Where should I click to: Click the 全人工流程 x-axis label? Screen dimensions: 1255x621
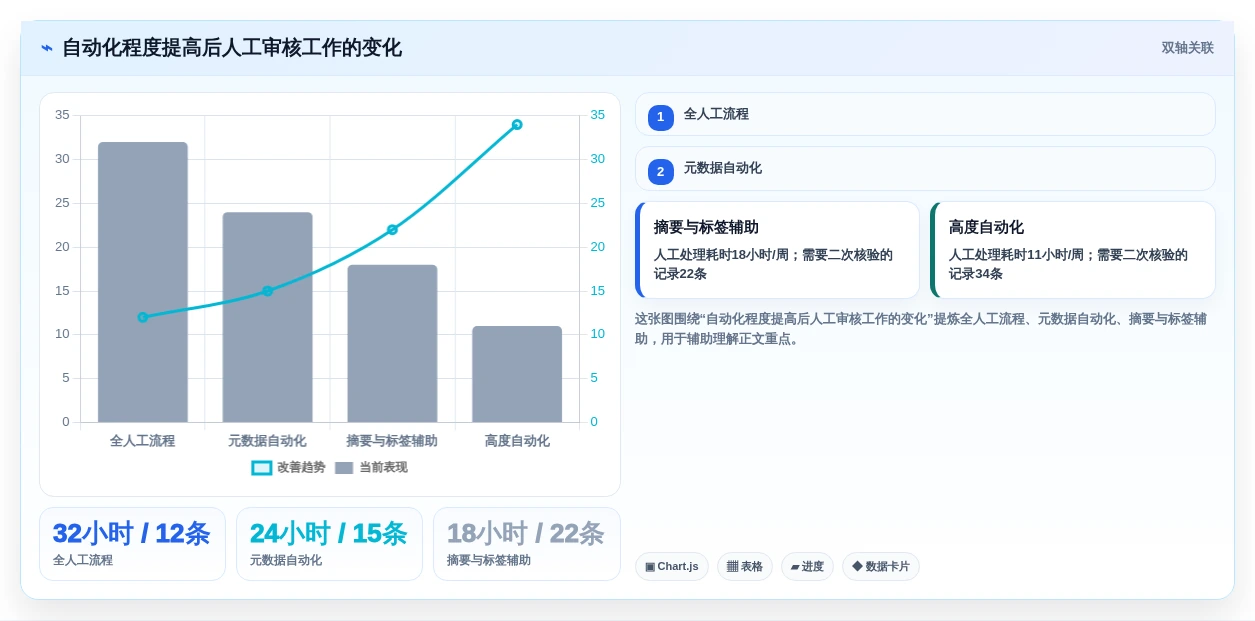[x=143, y=441]
